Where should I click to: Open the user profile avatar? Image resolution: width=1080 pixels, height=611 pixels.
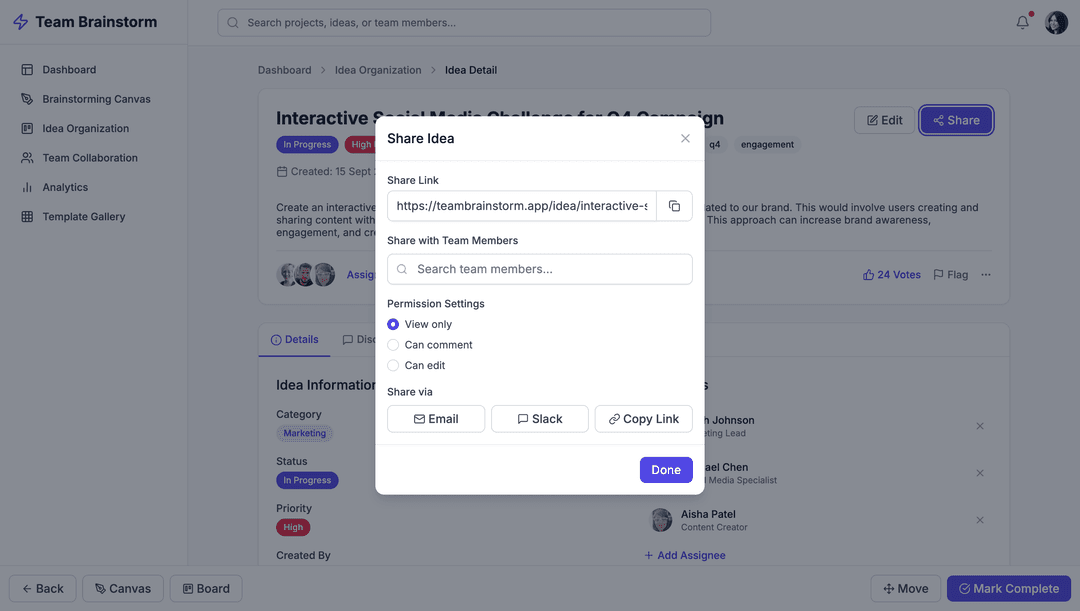pyautogui.click(x=1056, y=23)
